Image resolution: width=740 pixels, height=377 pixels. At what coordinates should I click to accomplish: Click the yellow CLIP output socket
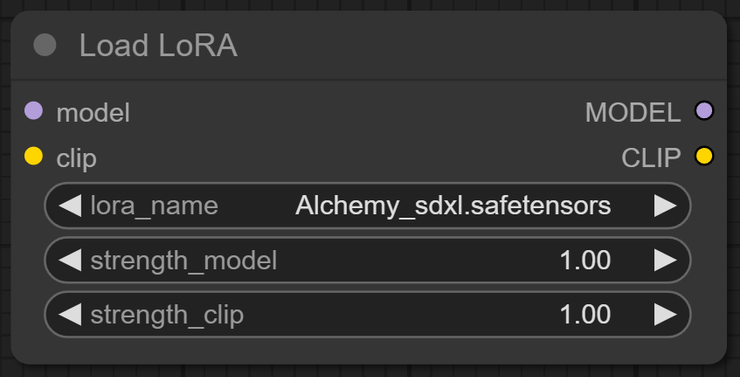704,156
